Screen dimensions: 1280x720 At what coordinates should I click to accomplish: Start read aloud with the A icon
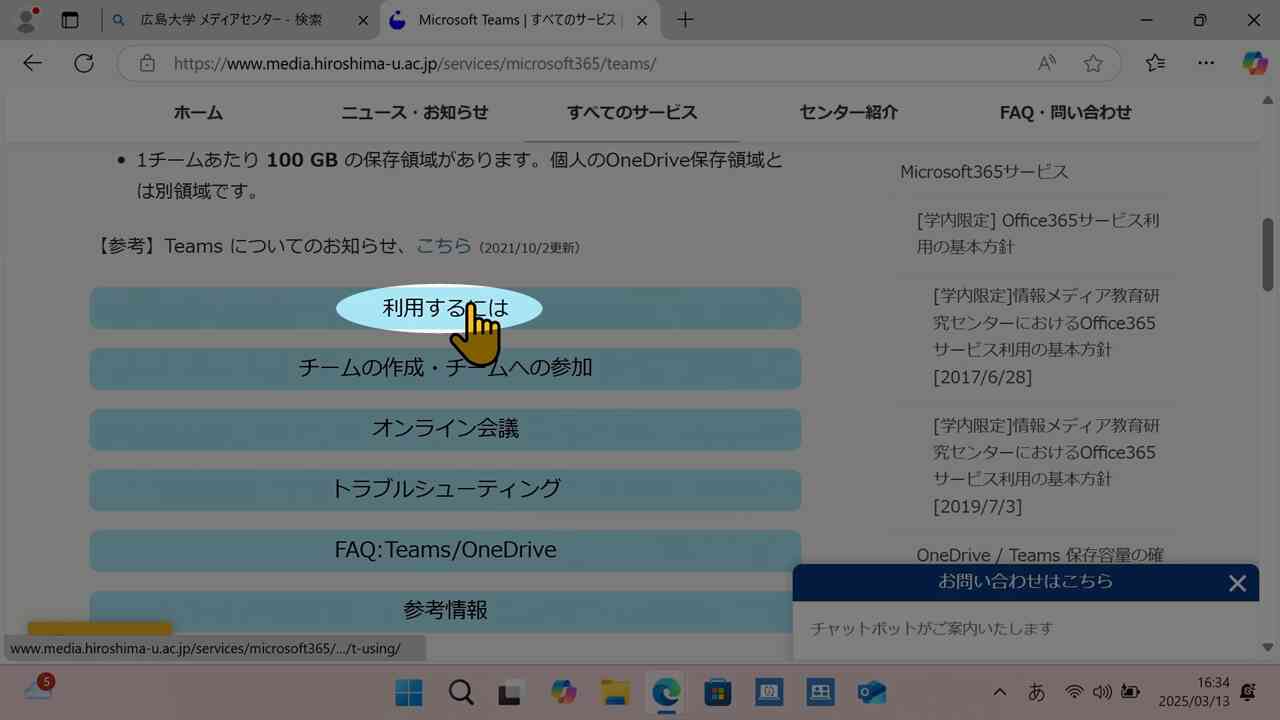pos(1046,63)
